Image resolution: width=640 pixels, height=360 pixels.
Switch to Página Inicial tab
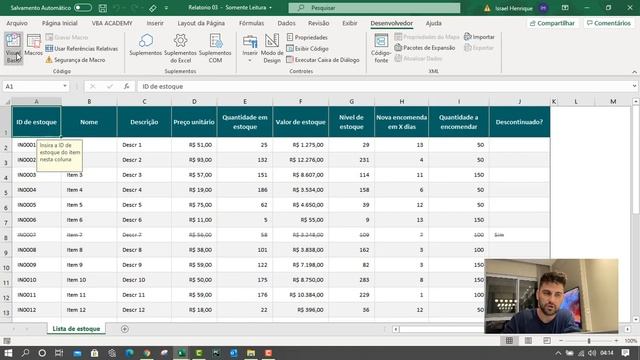(60, 23)
